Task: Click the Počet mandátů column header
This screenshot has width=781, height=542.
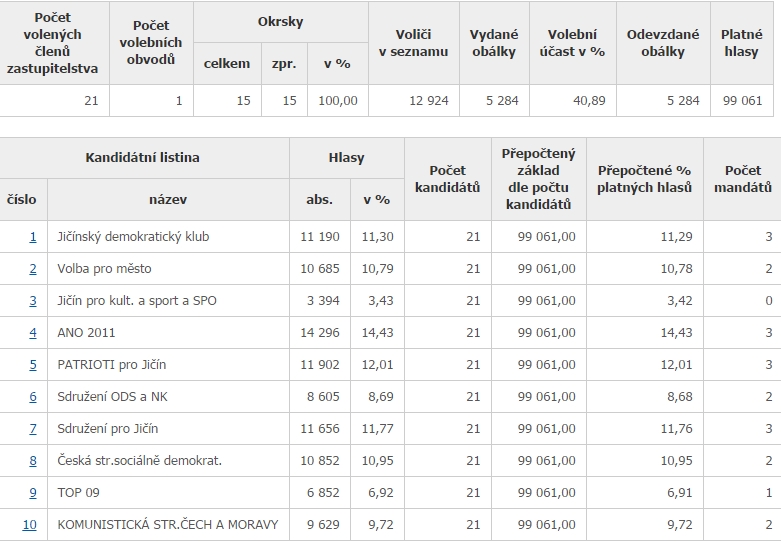Action: (x=741, y=179)
